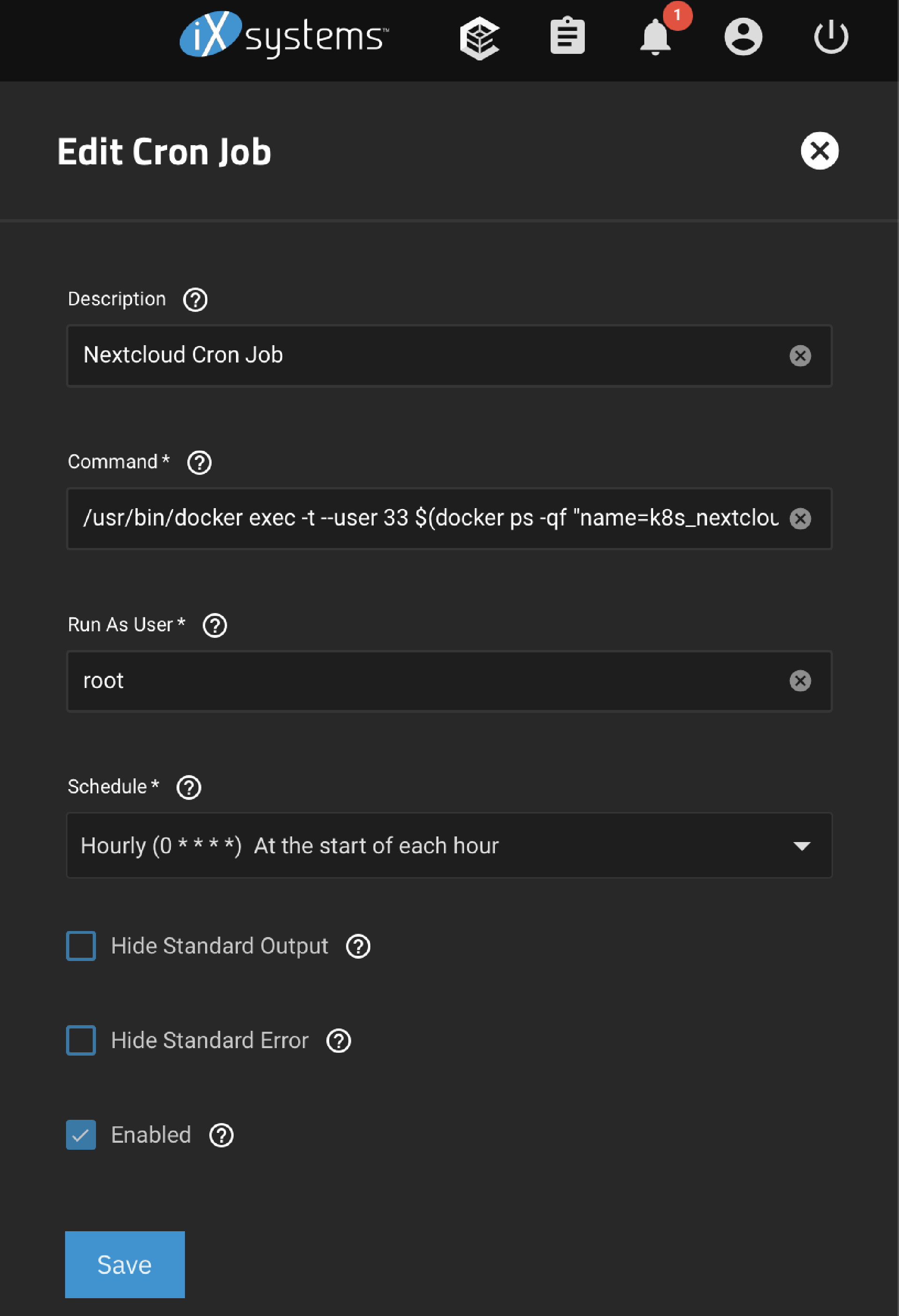This screenshot has height=1316, width=899.
Task: Click the Save button
Action: pos(125,1264)
